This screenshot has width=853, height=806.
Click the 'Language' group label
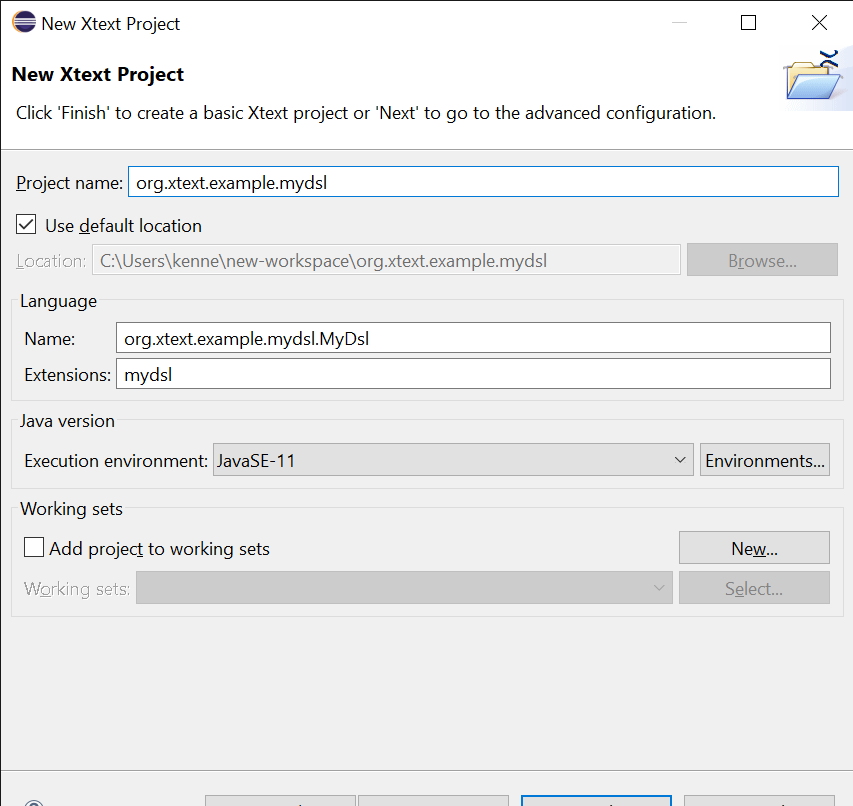click(58, 301)
